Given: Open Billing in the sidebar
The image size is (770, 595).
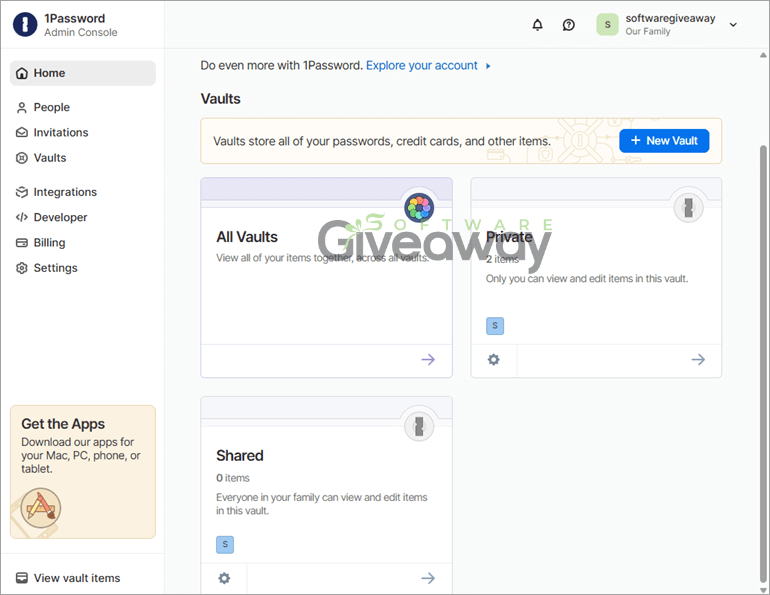Looking at the screenshot, I should tap(49, 243).
